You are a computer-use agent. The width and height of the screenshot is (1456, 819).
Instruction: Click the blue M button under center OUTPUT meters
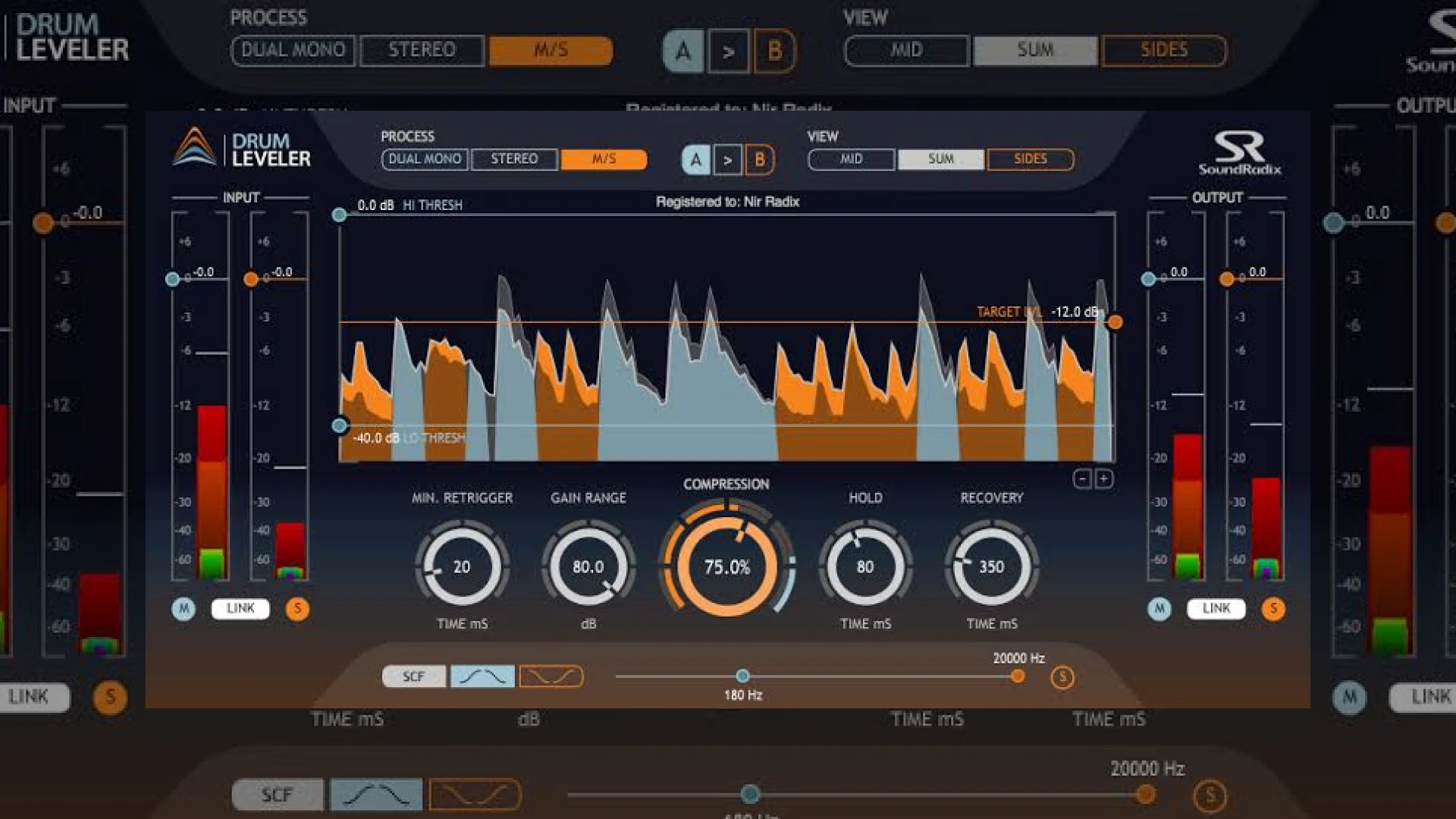[1159, 608]
